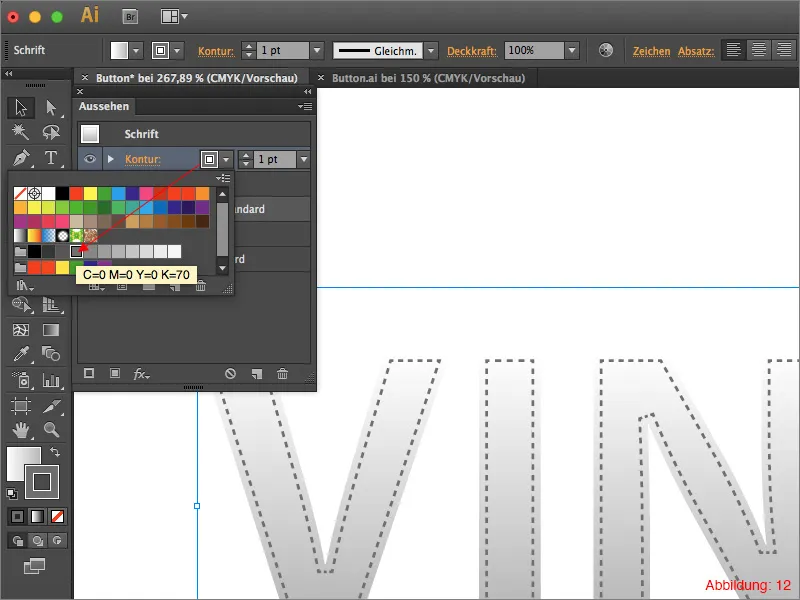
Task: Align text center in control bar
Action: point(759,50)
